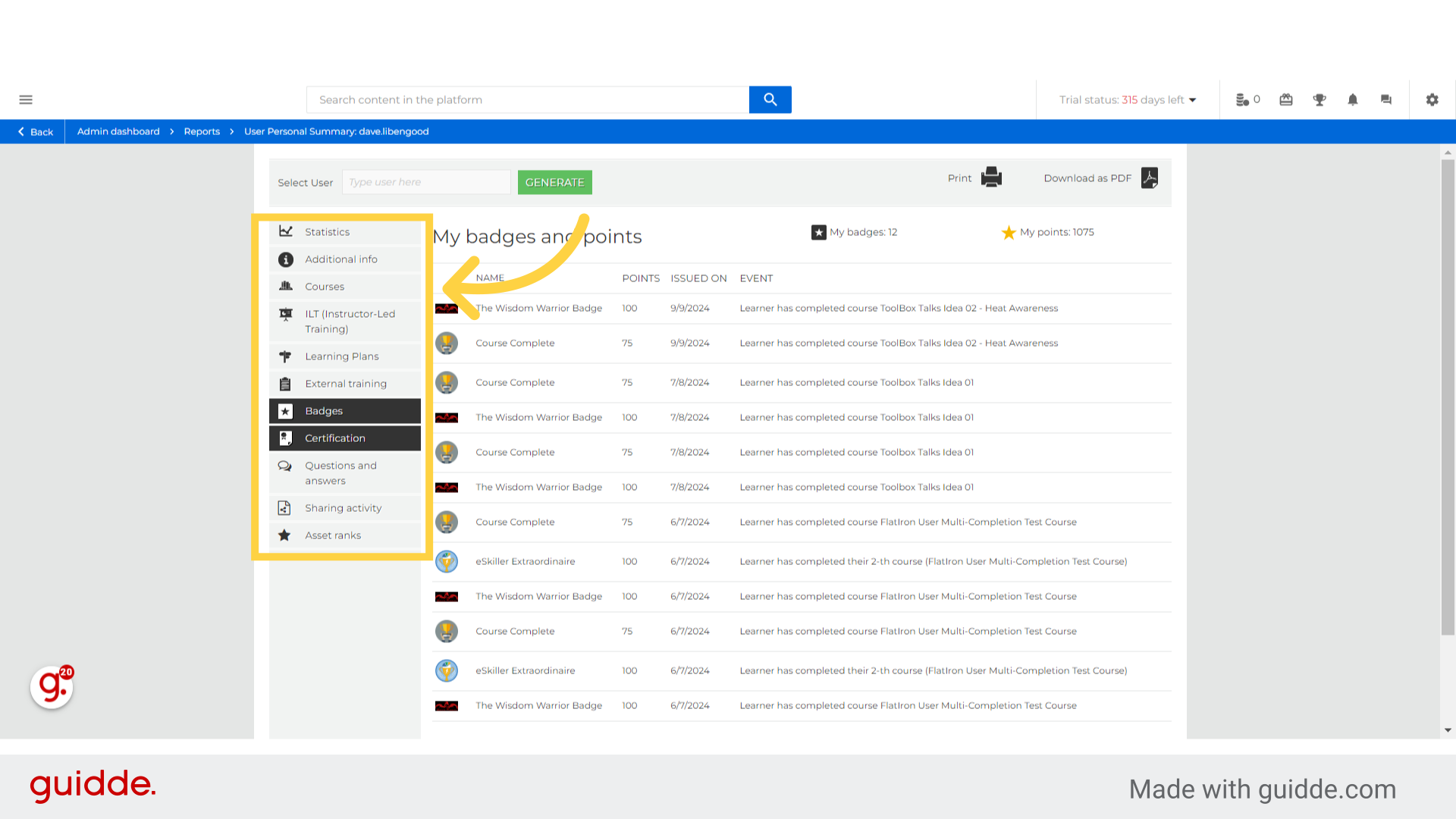1456x819 pixels.
Task: Click Download as PDF
Action: tap(1087, 177)
